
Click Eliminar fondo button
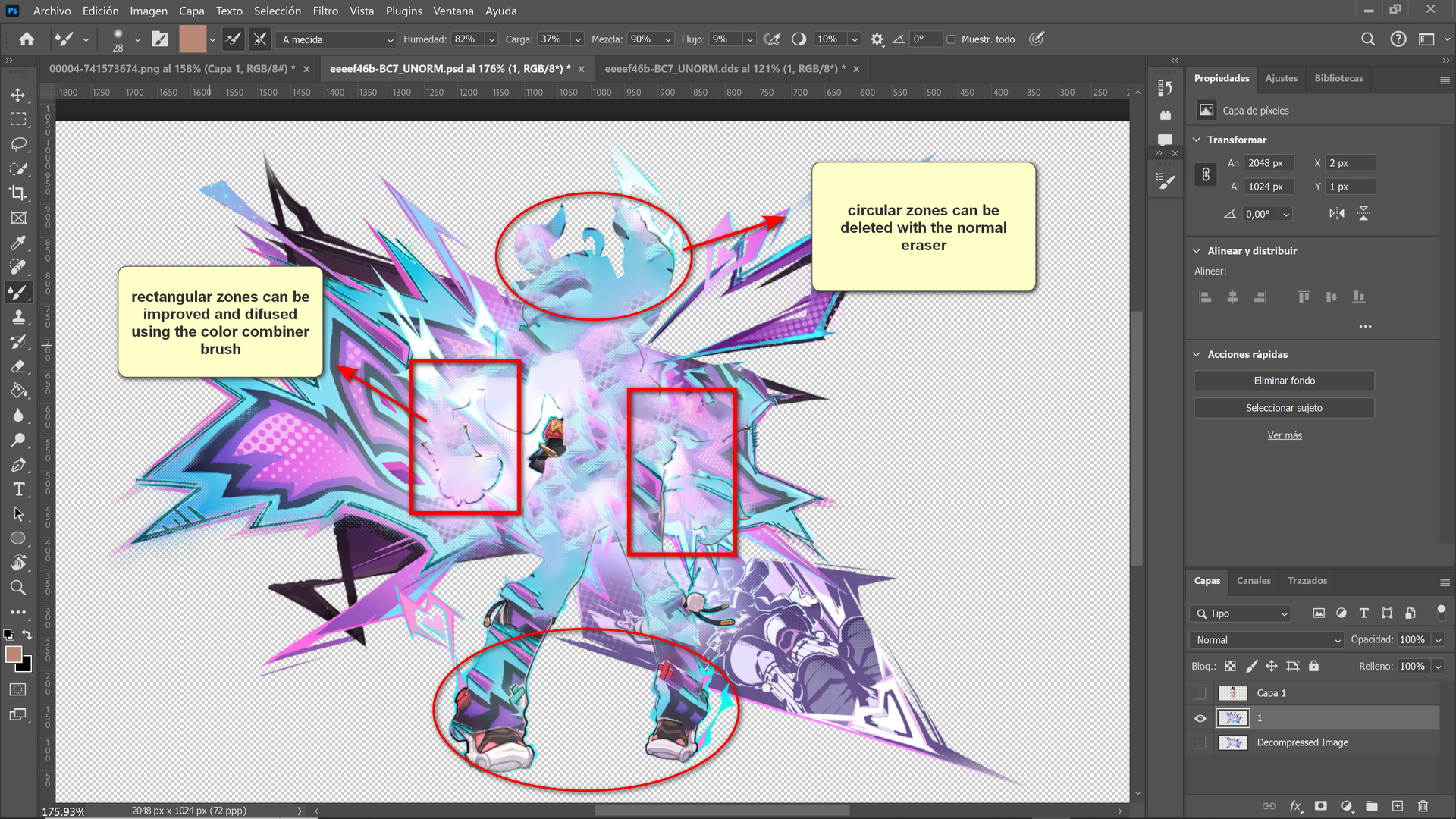click(1284, 381)
